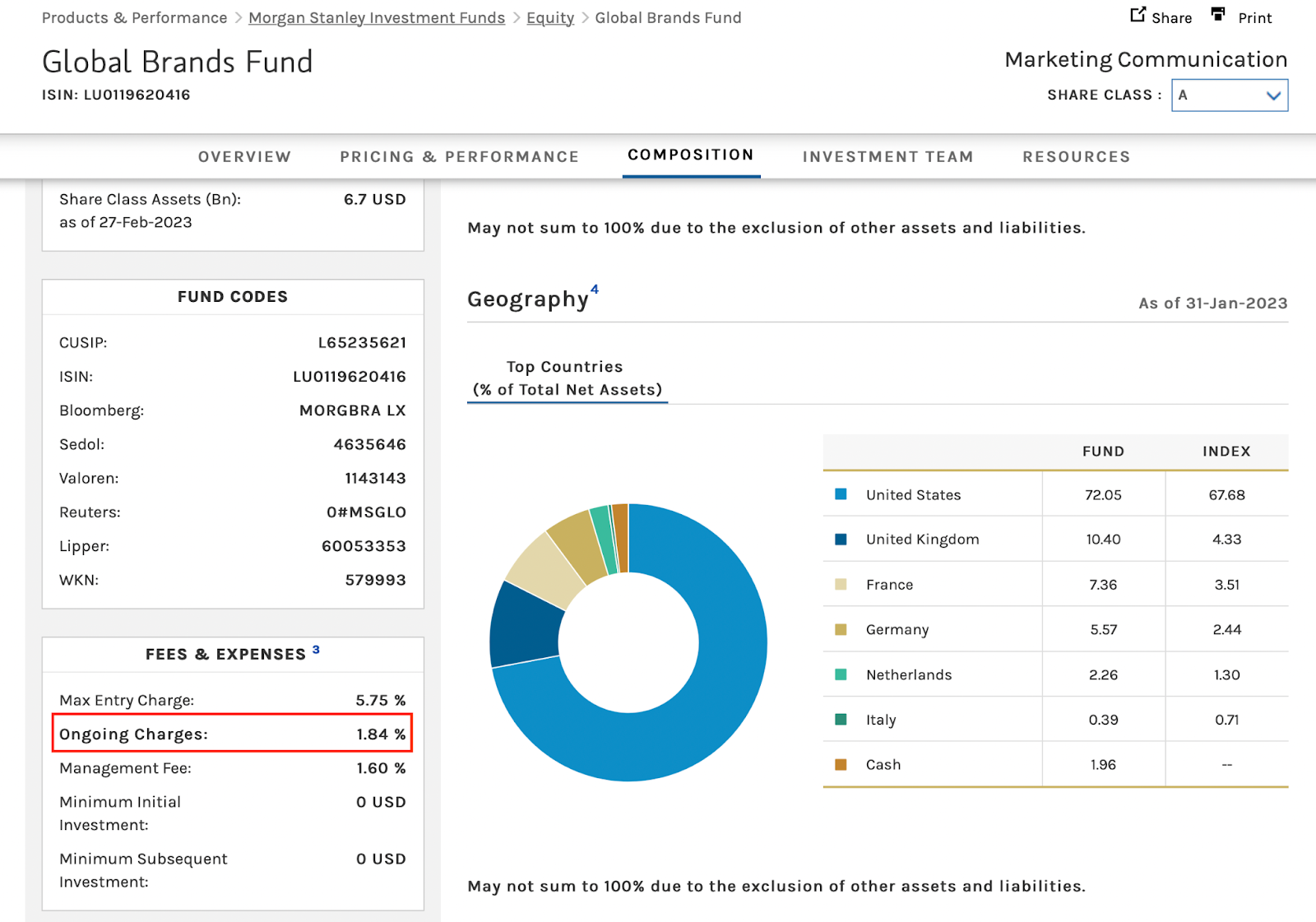This screenshot has height=922, width=1316.
Task: Click Geography footnote 4 superscript
Action: 595,290
